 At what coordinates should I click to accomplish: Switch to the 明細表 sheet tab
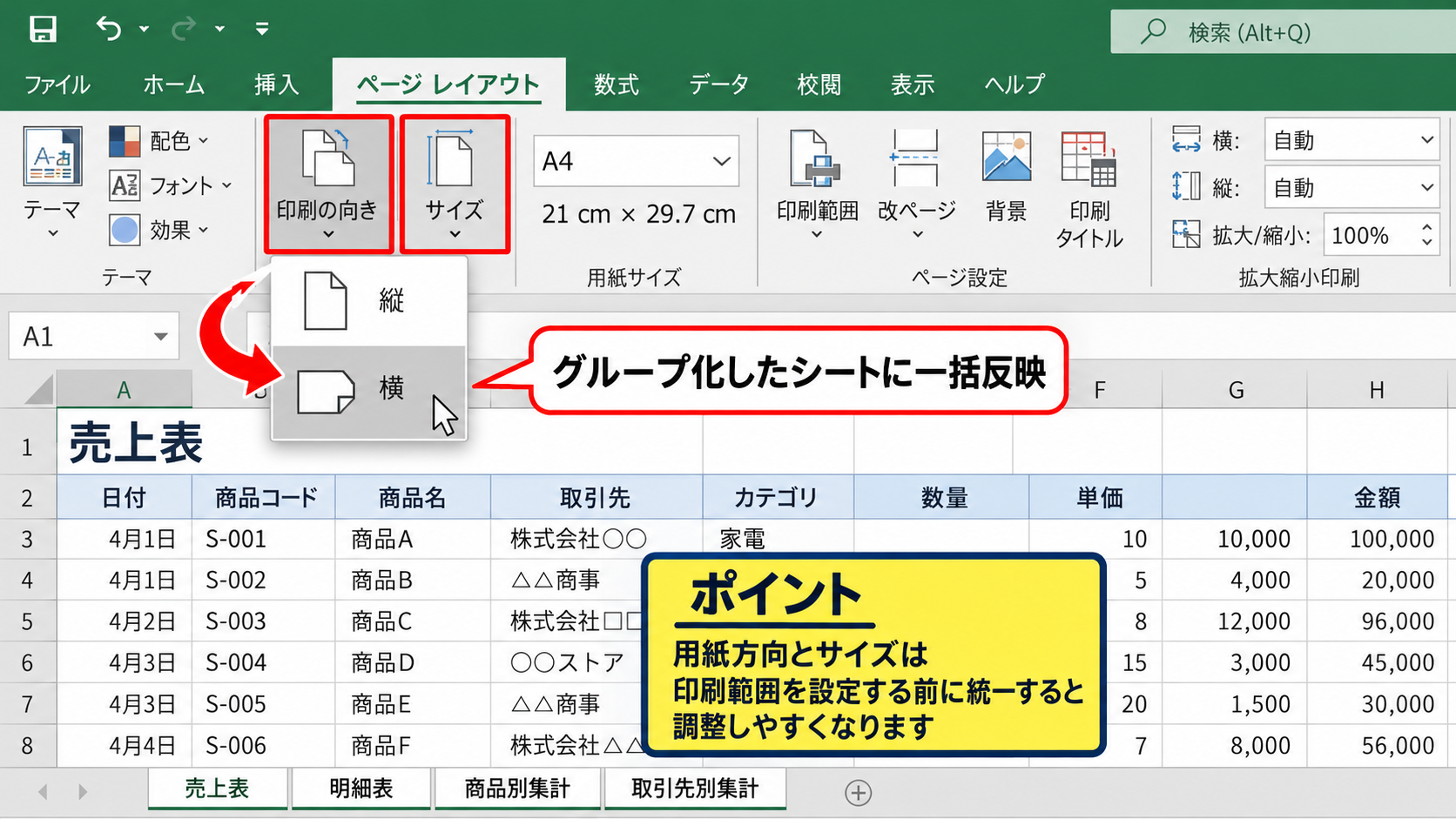tap(361, 789)
